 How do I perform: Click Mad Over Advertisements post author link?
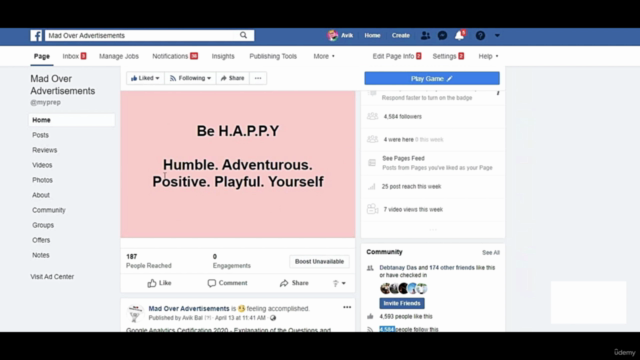189,309
